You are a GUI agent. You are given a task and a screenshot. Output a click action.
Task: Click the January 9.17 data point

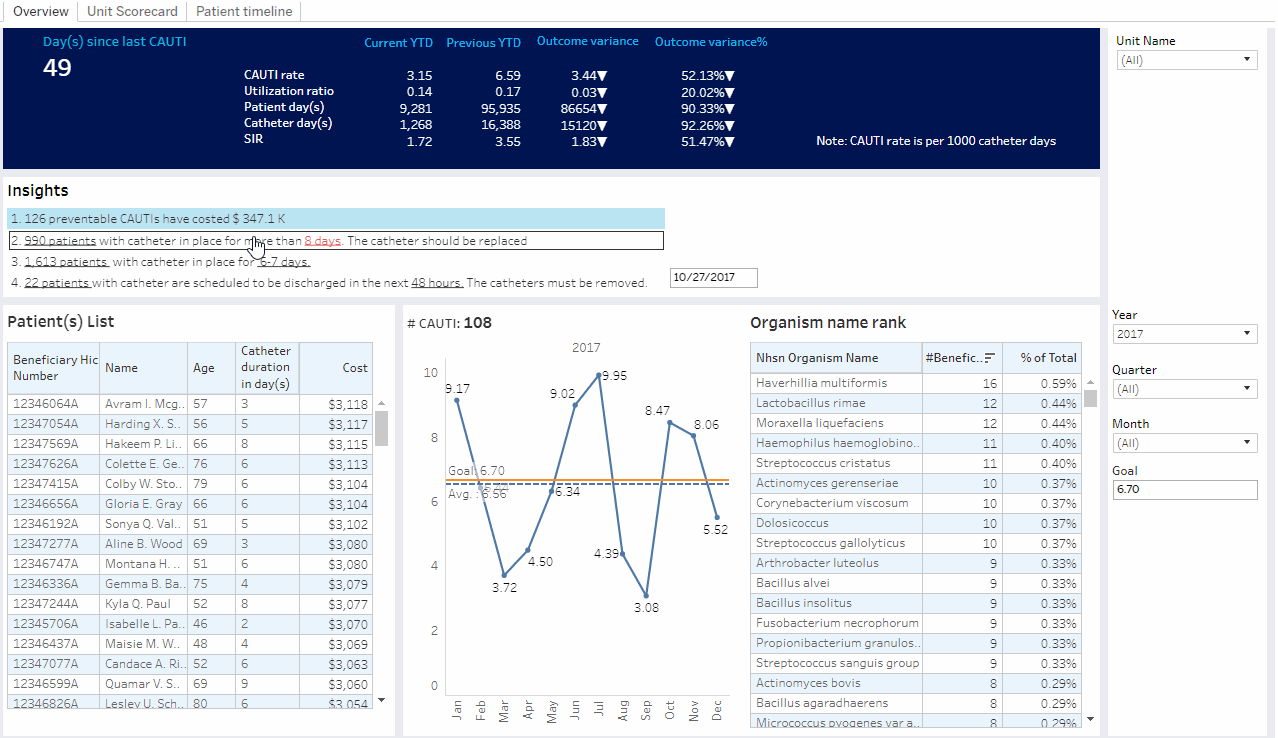(457, 400)
